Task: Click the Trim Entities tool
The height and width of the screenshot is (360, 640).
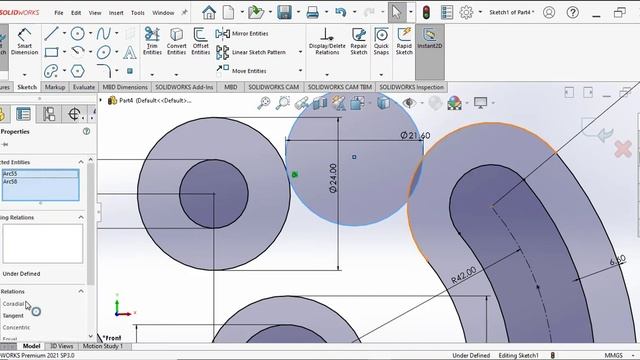Action: pyautogui.click(x=152, y=41)
